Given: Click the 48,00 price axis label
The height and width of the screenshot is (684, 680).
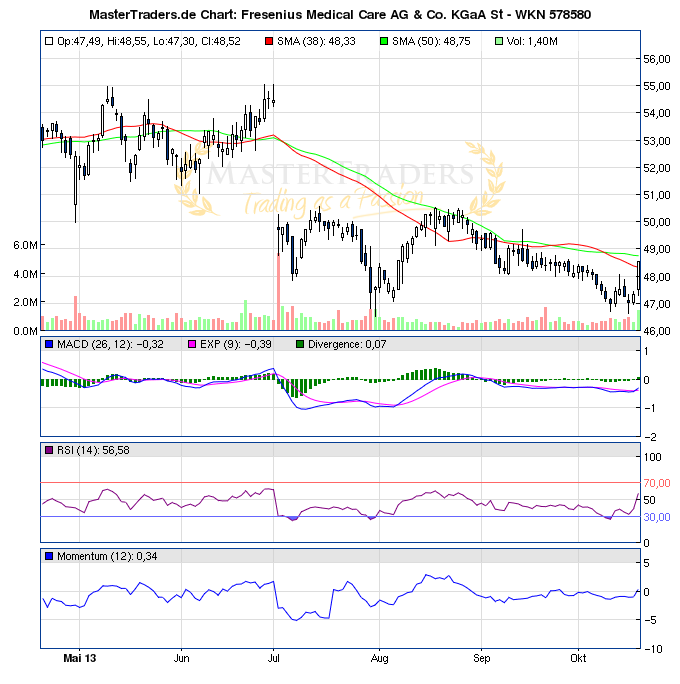Looking at the screenshot, I should pos(657,277).
